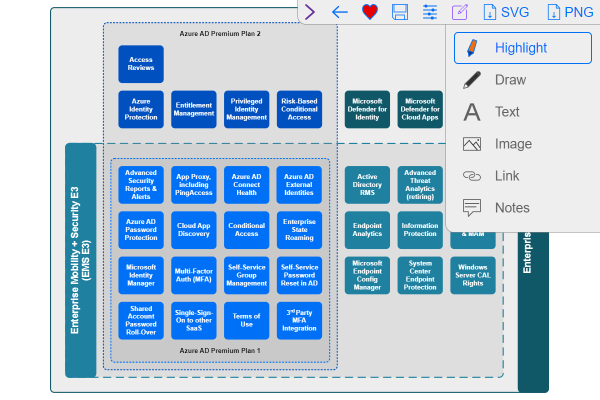
Task: Select Microsoft Identity Manager tile
Action: (141, 276)
